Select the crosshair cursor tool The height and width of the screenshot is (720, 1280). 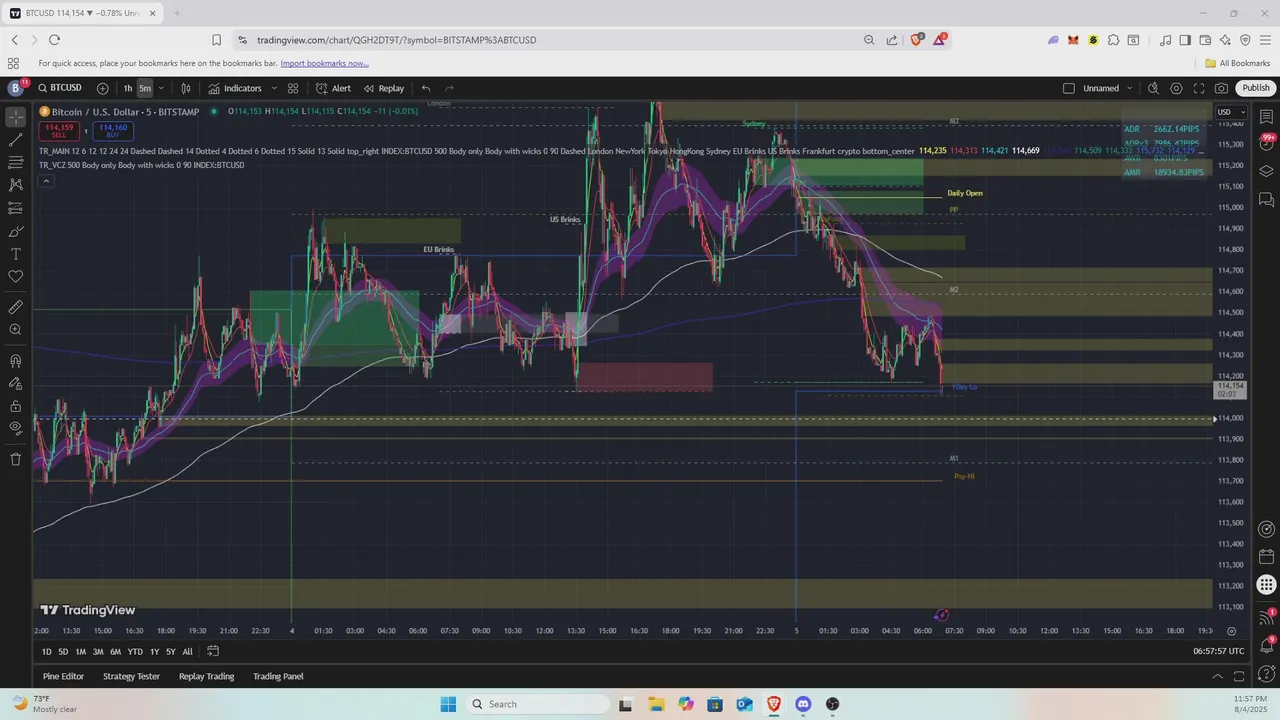coord(16,117)
